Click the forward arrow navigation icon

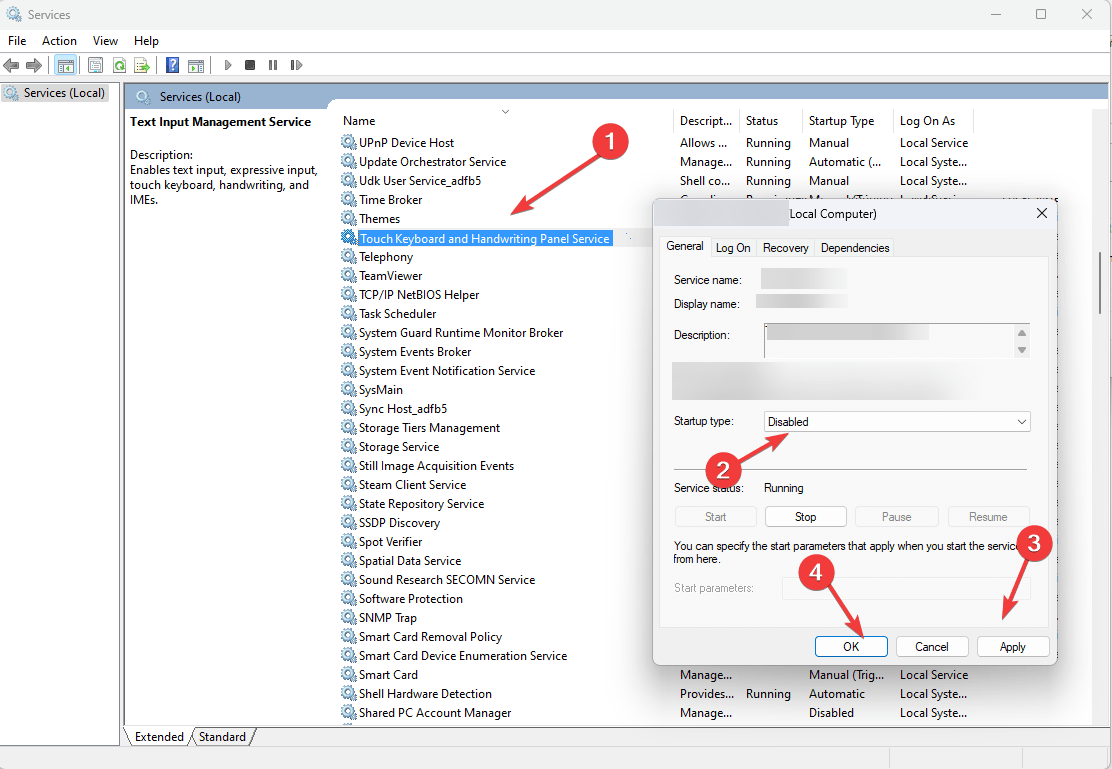point(33,65)
